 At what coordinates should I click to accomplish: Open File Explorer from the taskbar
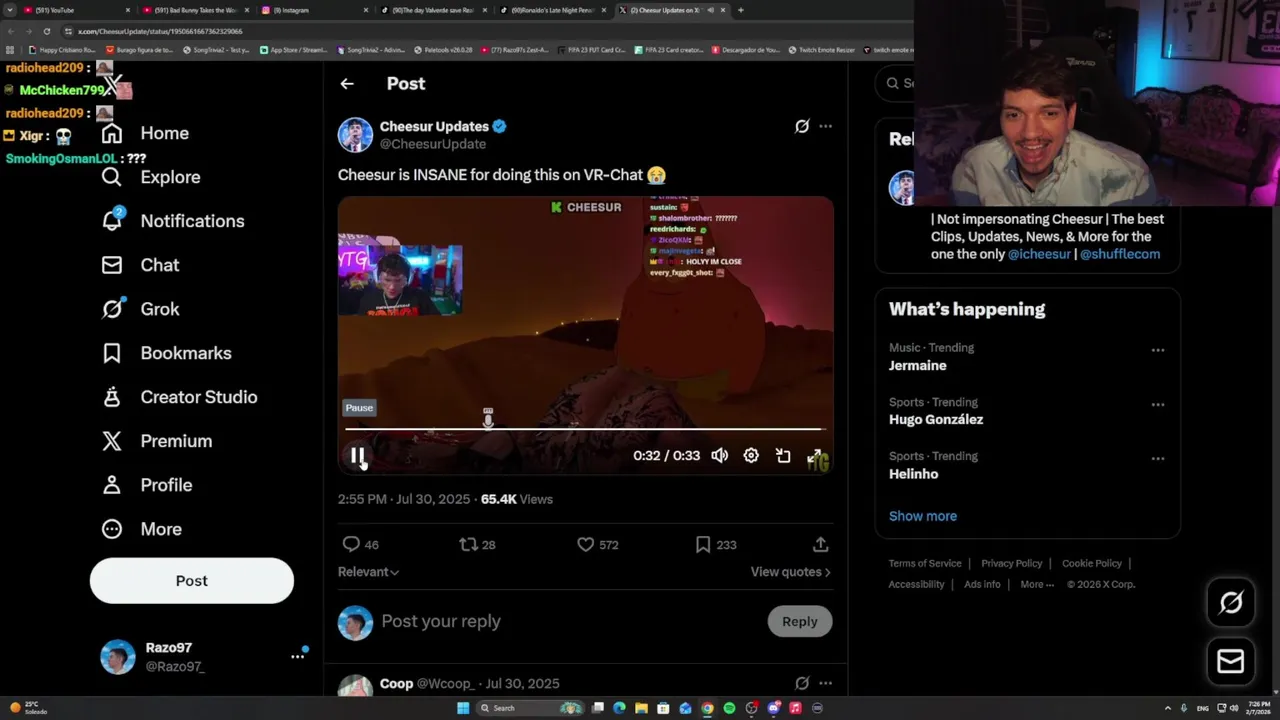pyautogui.click(x=641, y=708)
